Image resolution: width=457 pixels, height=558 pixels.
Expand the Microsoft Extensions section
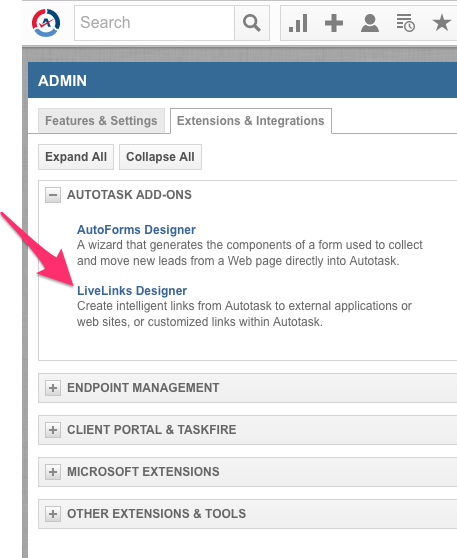tap(53, 472)
